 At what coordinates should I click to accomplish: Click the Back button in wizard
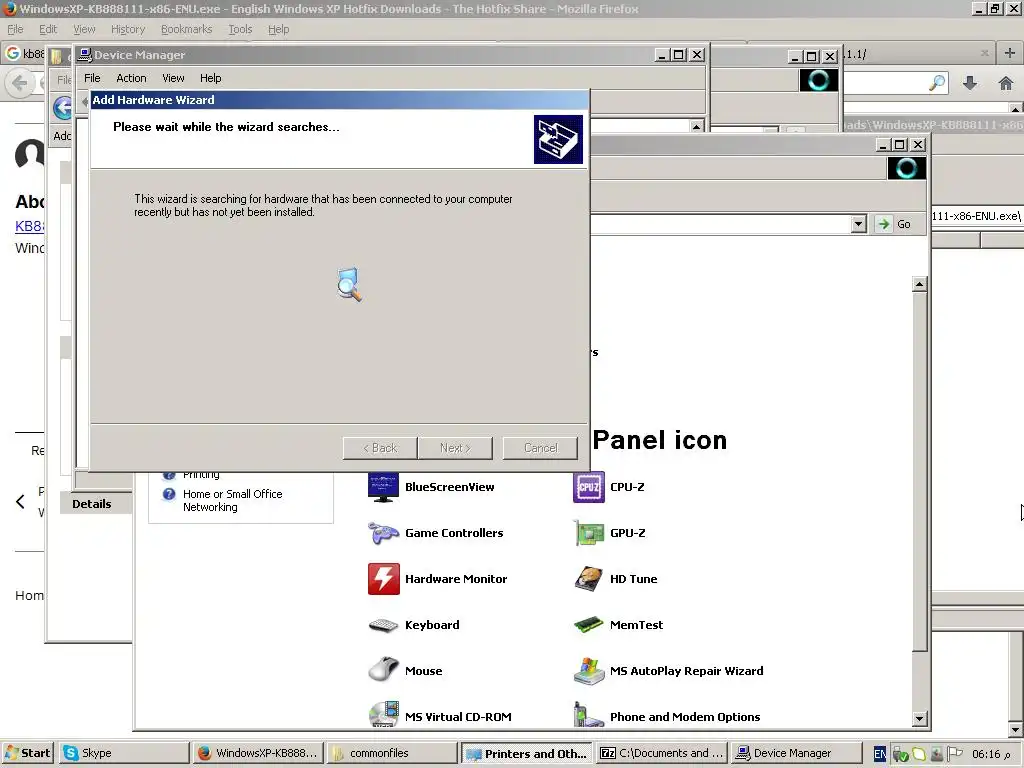[380, 448]
